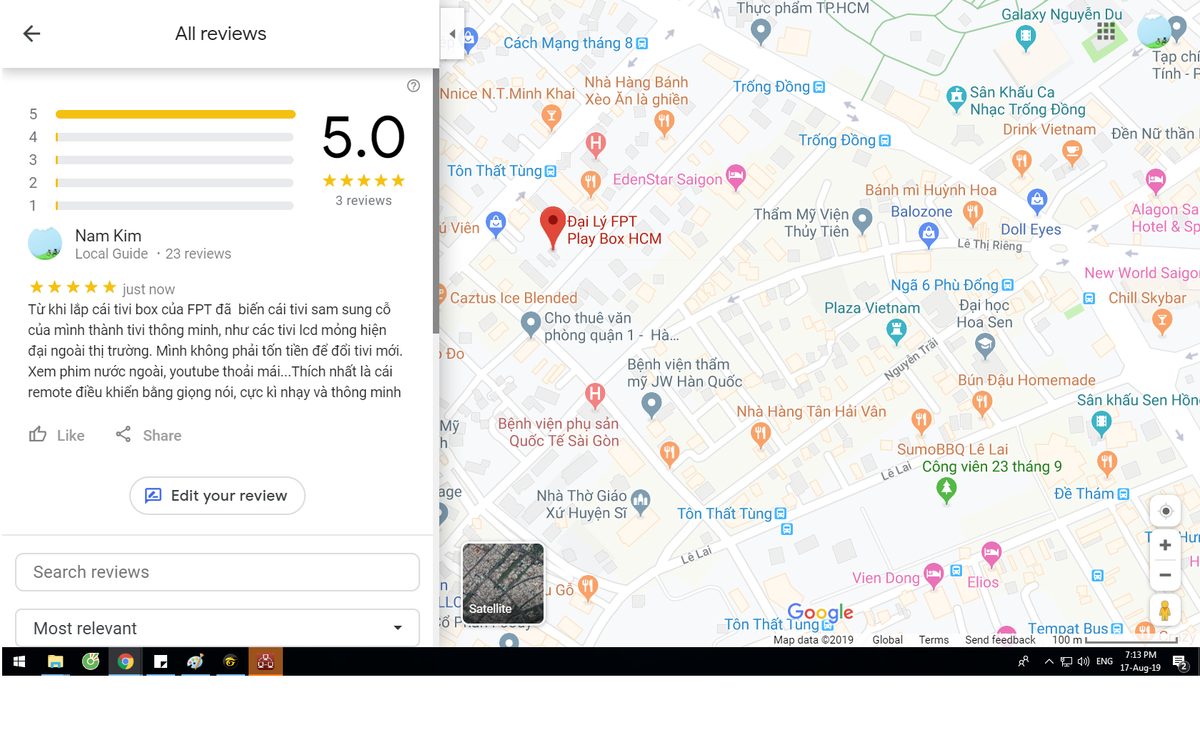Image resolution: width=1200 pixels, height=750 pixels.
Task: Click Edit your review button
Action: (217, 495)
